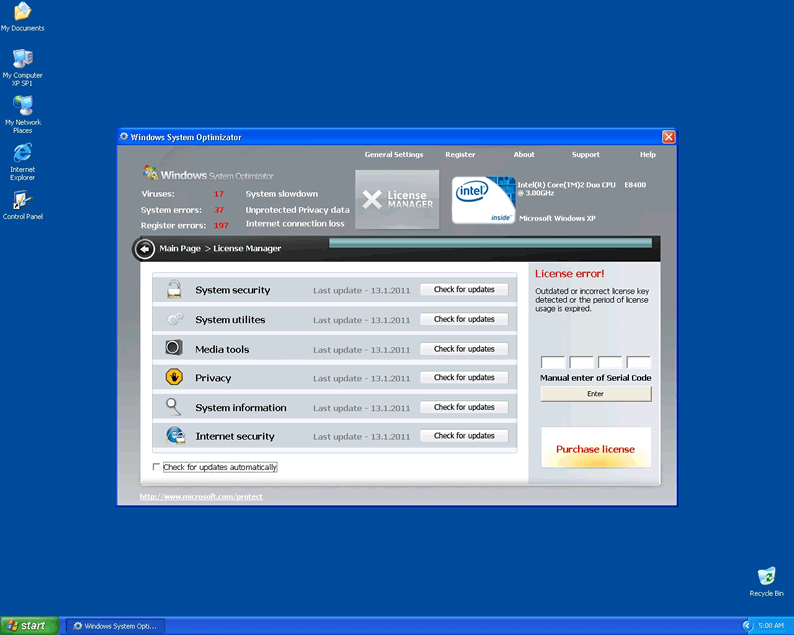Click the first serial code input box
Viewport: 794px width, 635px height.
coord(553,363)
